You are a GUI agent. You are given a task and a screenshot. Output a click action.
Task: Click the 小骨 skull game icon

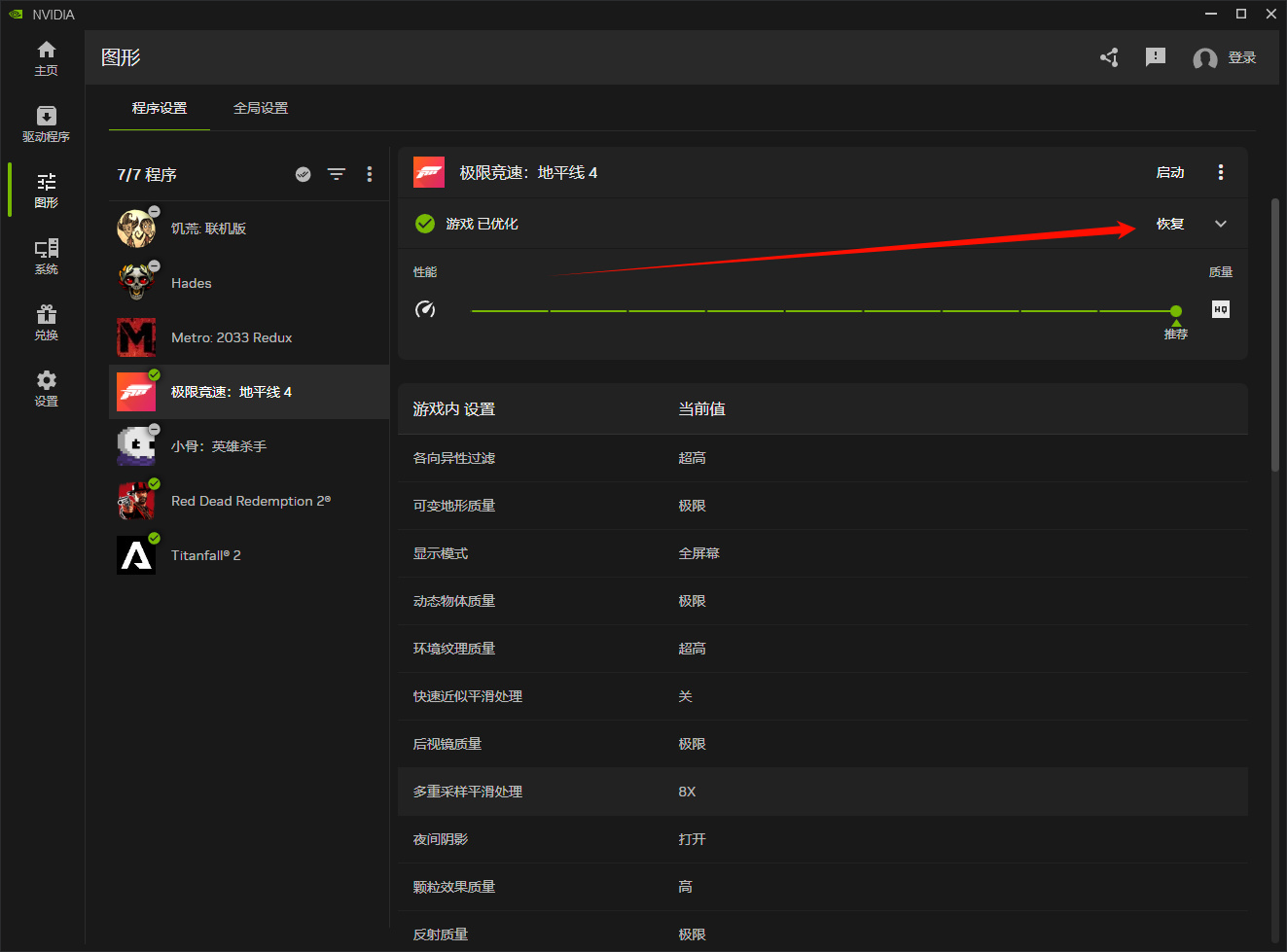pos(136,446)
